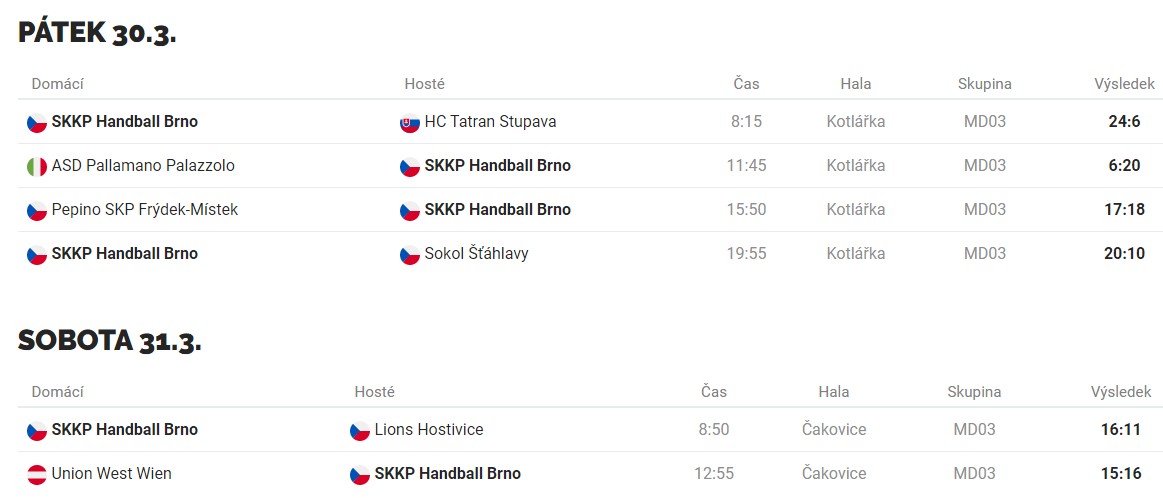Viewport: 1163px width, 498px height.
Task: Click the 24:6 match result
Action: pyautogui.click(x=1124, y=121)
